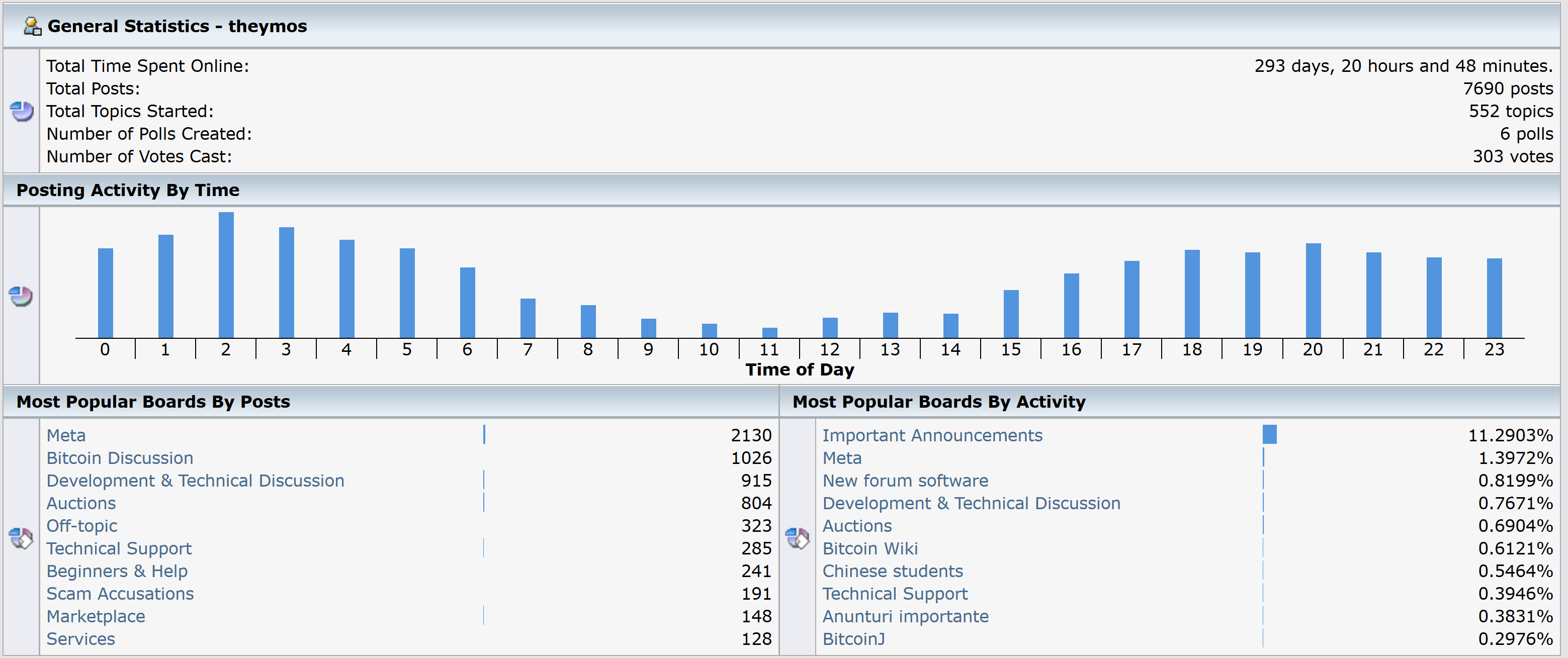Click the boards-by-posts pie icon
1568x658 pixels.
[x=21, y=538]
